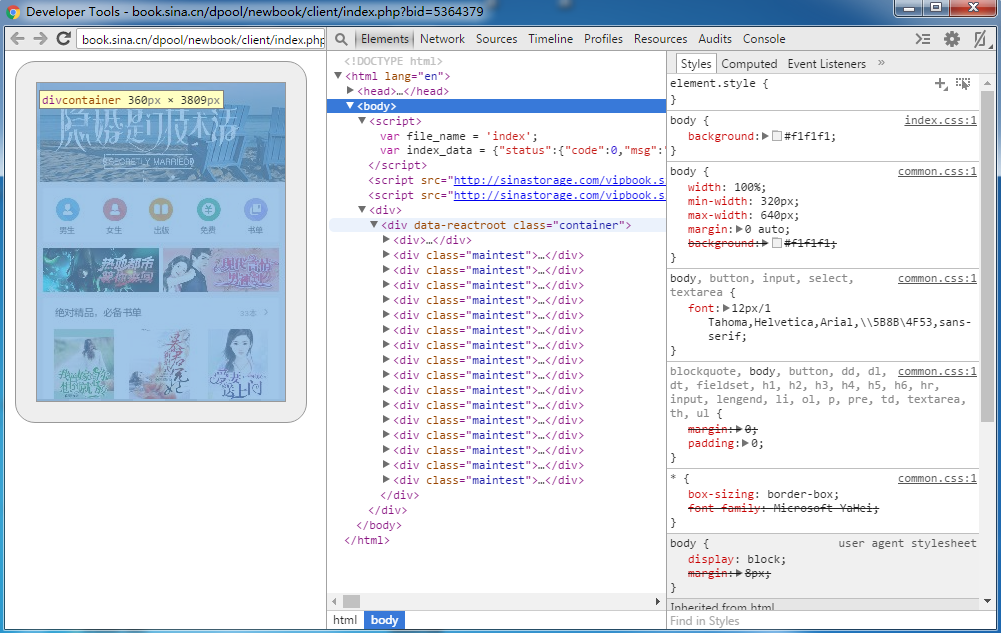The image size is (1001, 633).
Task: Click DOM tree horizontal scrollbar right arrow
Action: coord(658,601)
